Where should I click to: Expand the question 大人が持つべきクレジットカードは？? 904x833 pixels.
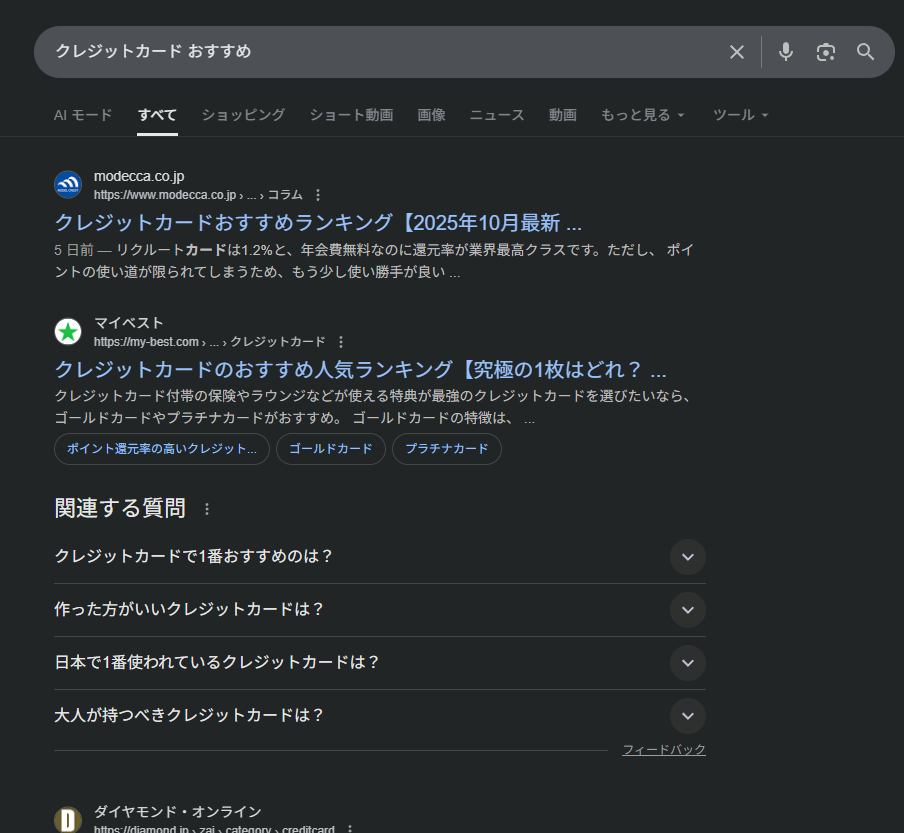[x=687, y=716]
